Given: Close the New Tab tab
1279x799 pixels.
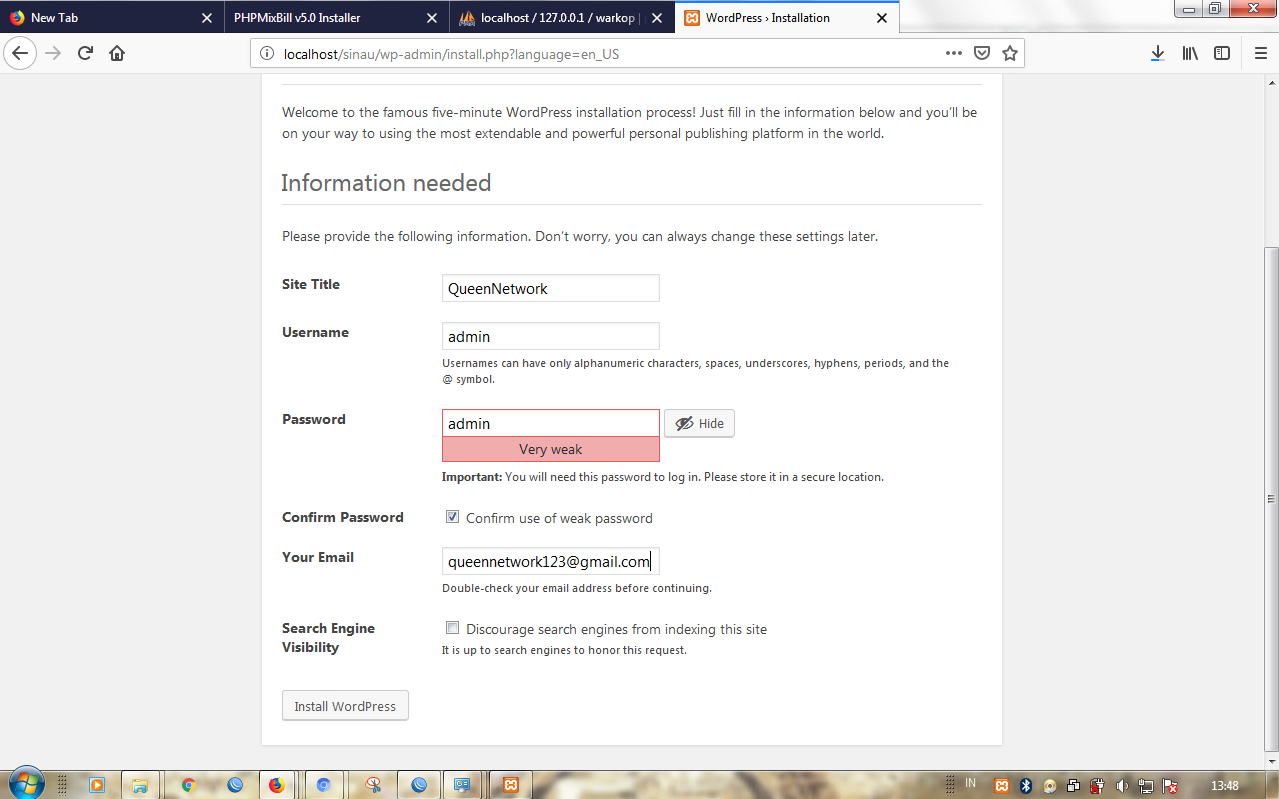Looking at the screenshot, I should point(207,18).
